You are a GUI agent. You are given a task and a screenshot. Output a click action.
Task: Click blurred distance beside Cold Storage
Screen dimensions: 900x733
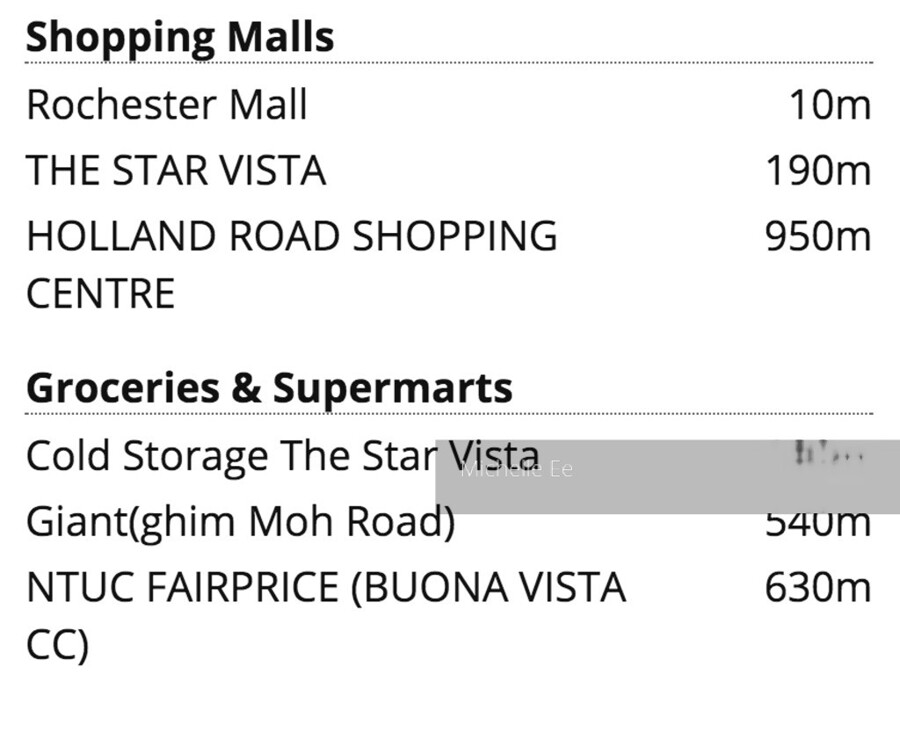click(x=829, y=456)
